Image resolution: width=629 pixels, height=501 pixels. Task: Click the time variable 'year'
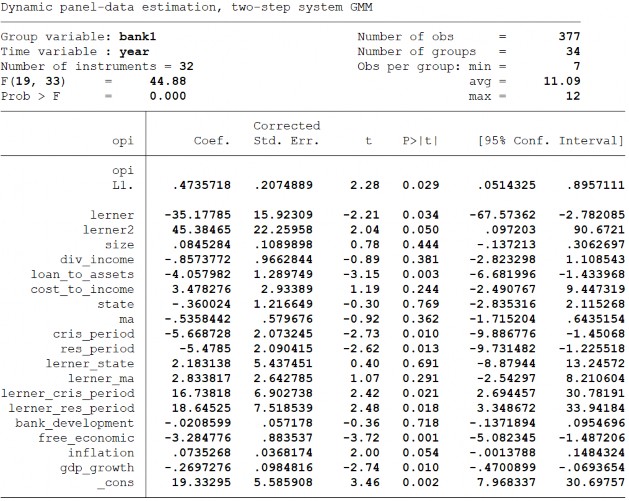pyautogui.click(x=134, y=51)
